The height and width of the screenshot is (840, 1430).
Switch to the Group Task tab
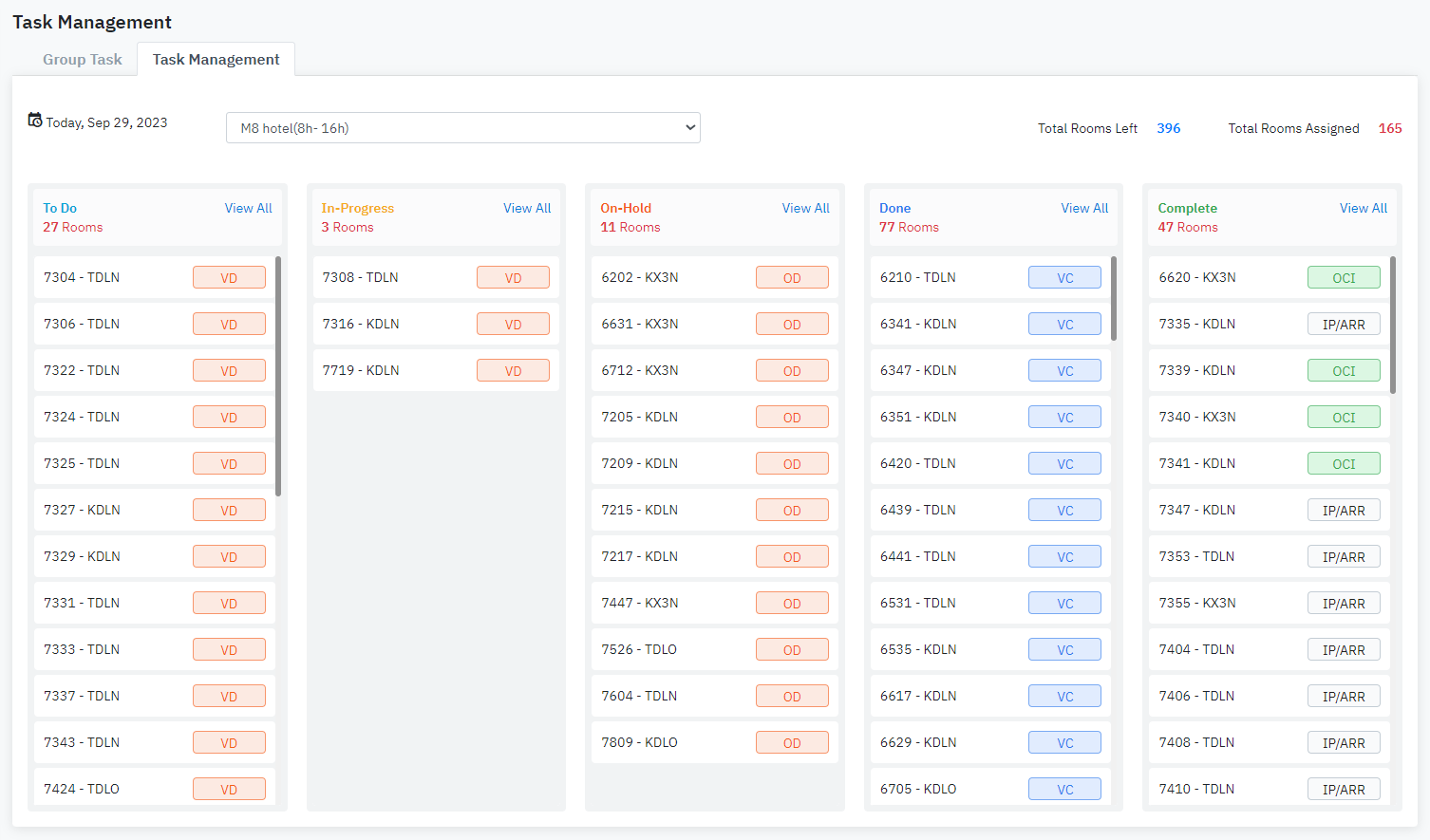82,60
